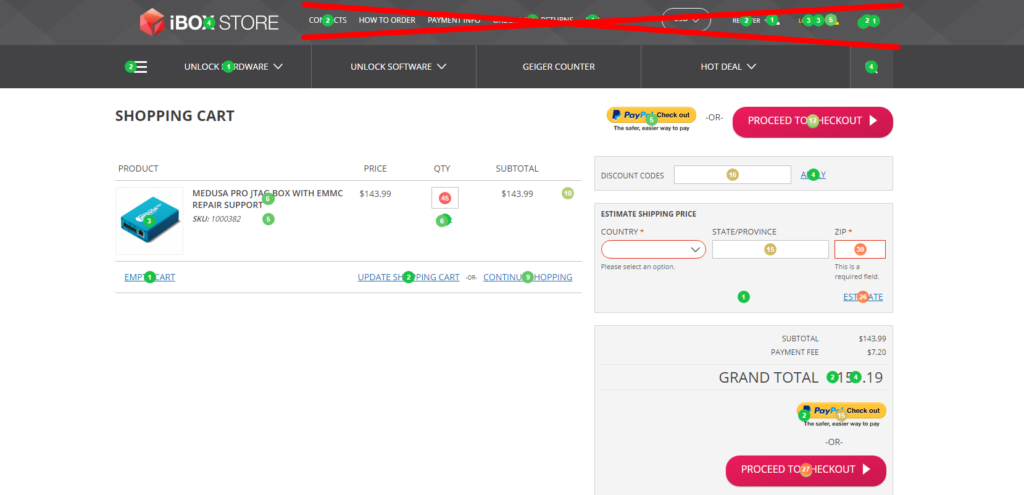The width and height of the screenshot is (1024, 495).
Task: Click the Empty Cart link
Action: [x=150, y=277]
